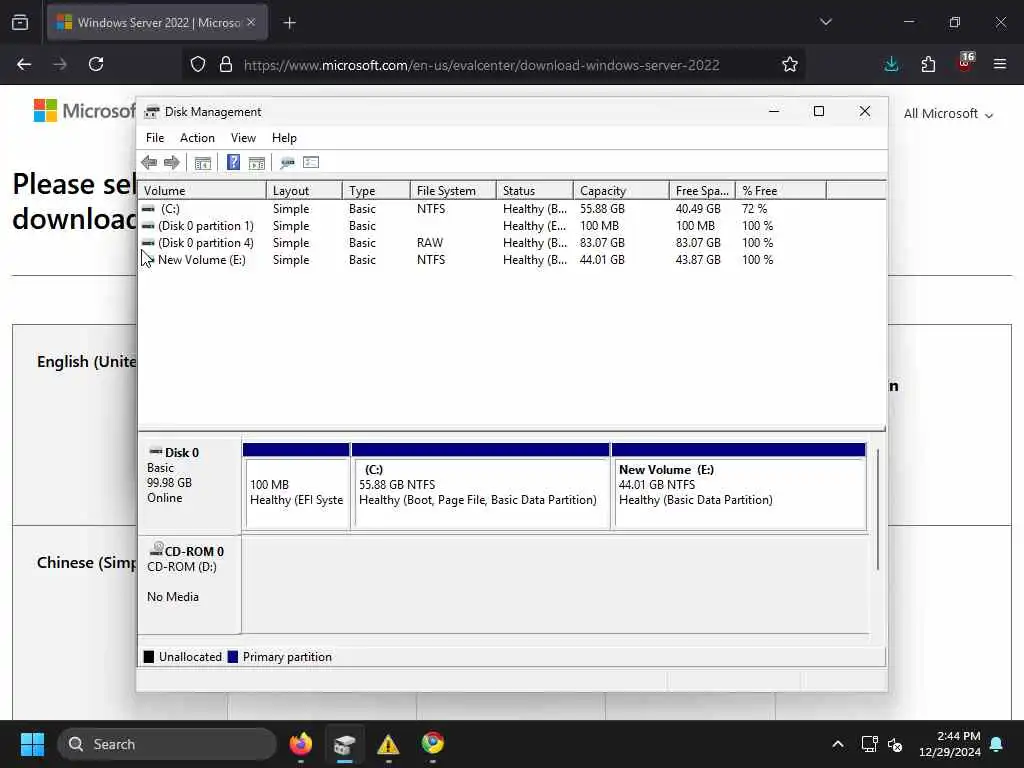Open the Windows Start menu
1024x768 pixels.
[32, 744]
